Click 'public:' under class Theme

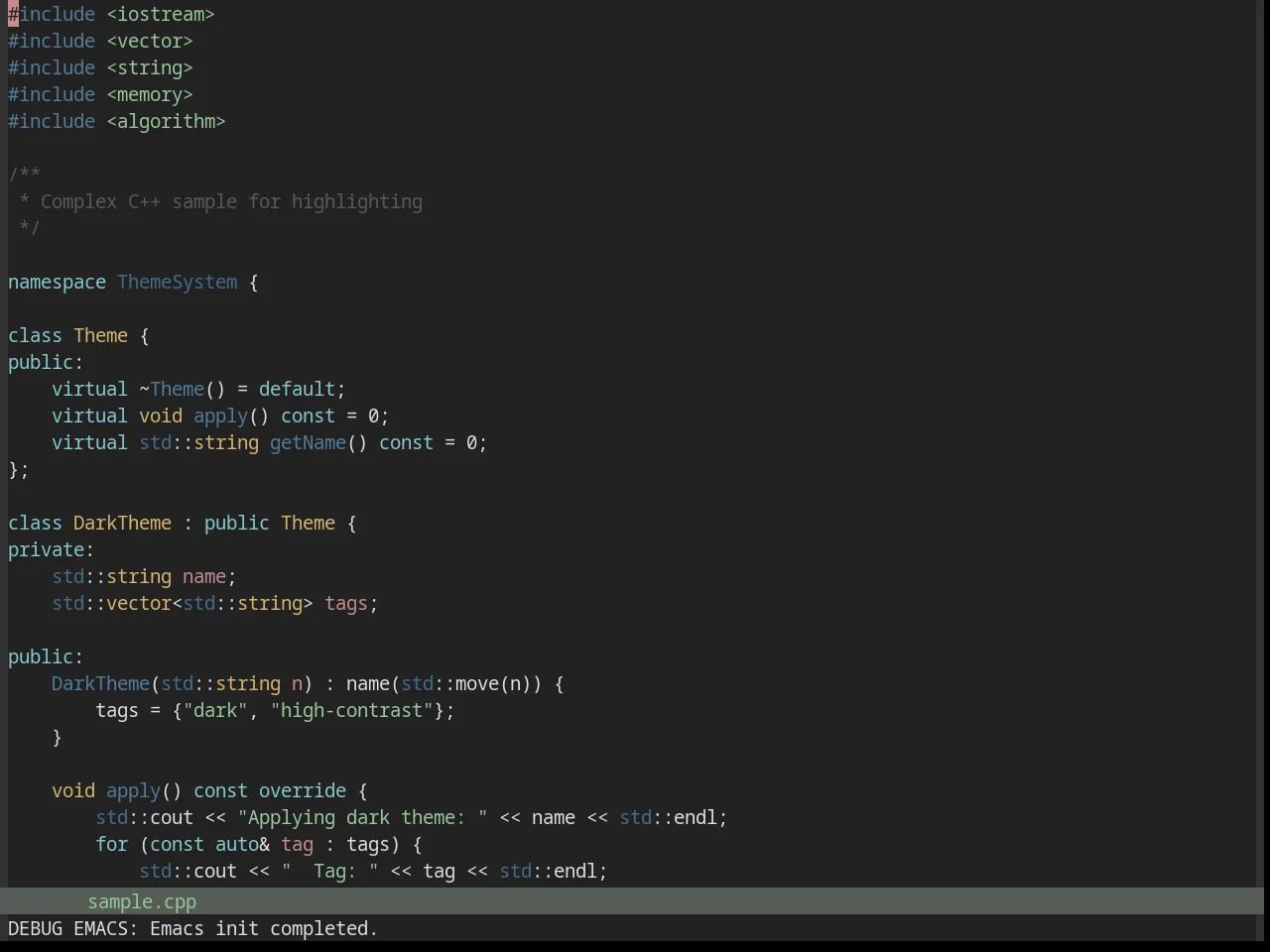(x=46, y=362)
